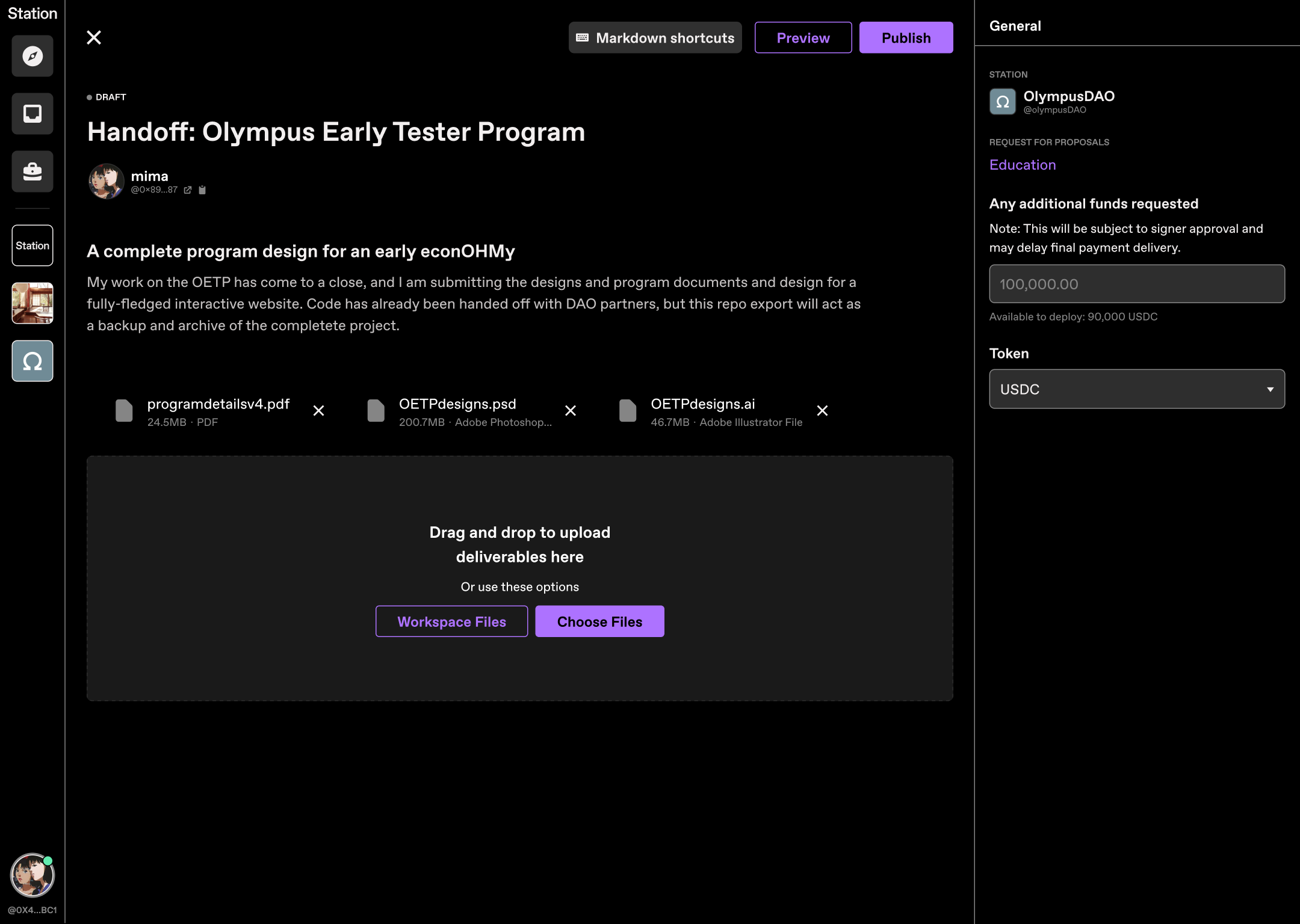Remove OETPdesigns.psd attachment

point(571,411)
